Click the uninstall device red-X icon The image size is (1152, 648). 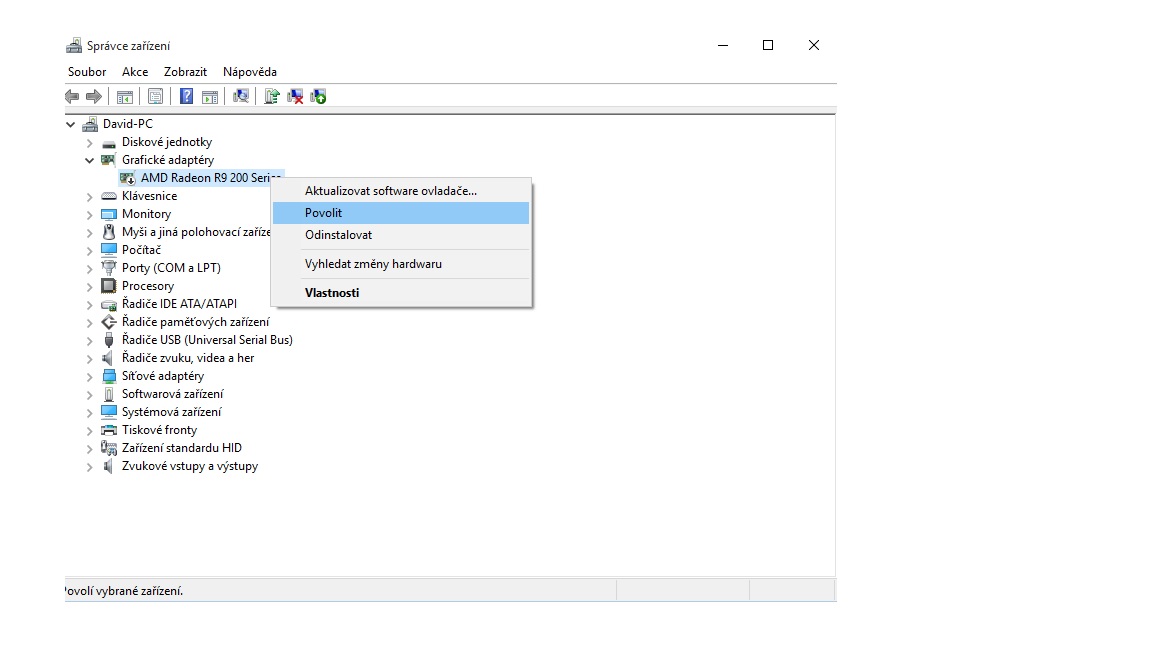click(295, 96)
